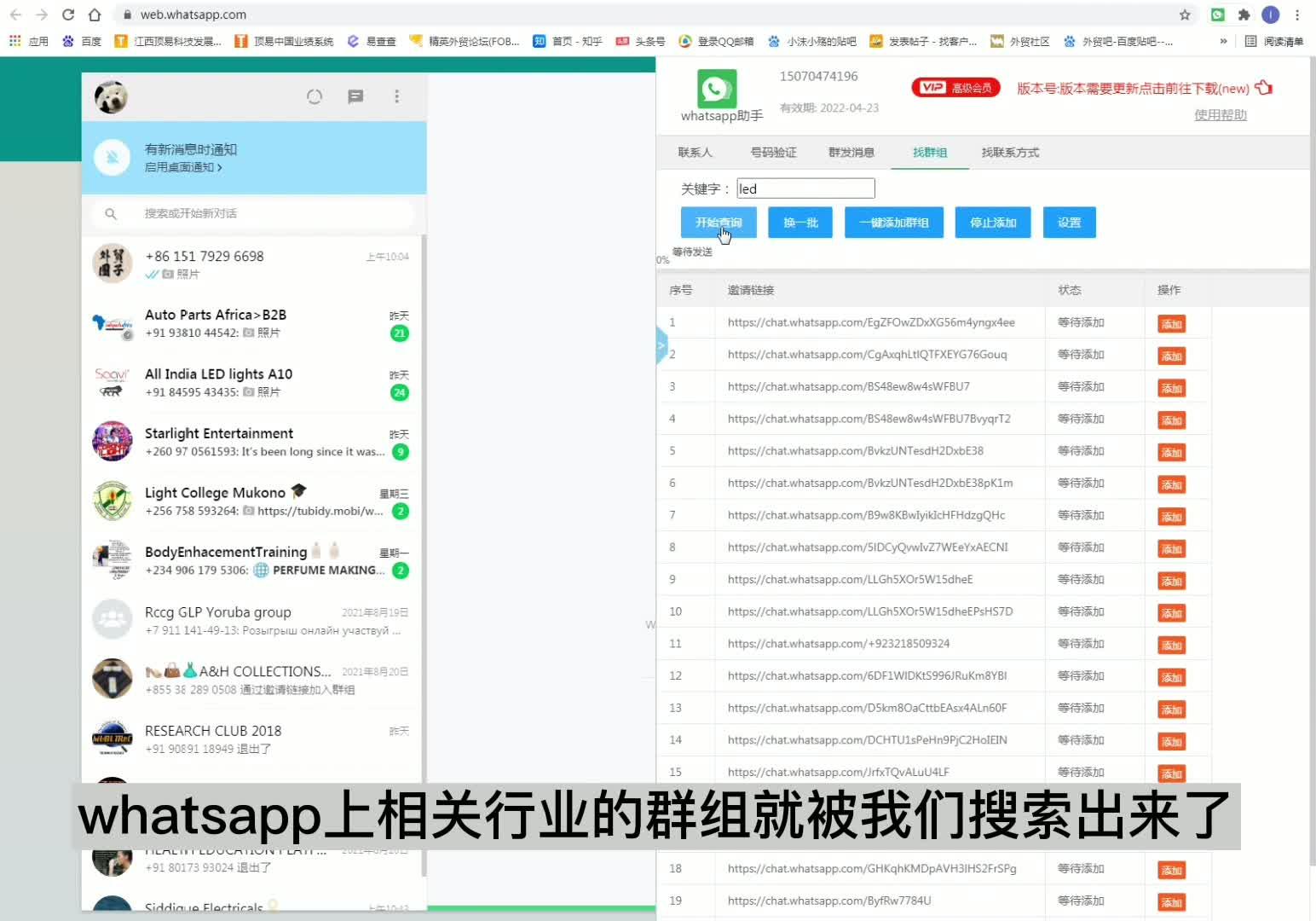
Task: Click unread badge 21 on Auto Parts Africa
Action: point(399,333)
